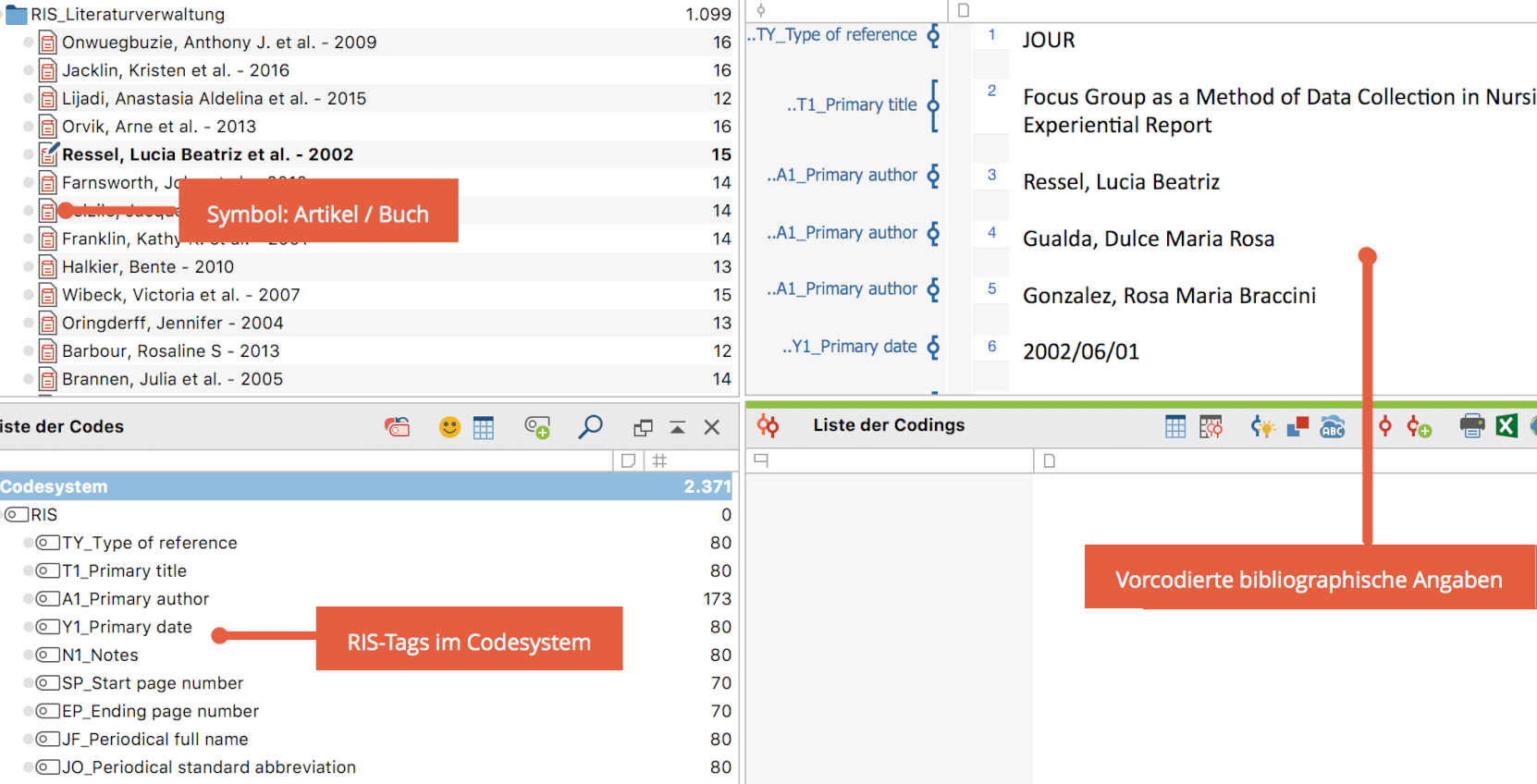Screen dimensions: 1537x784
Task: Export codings with the Excel icon
Action: 1506,426
